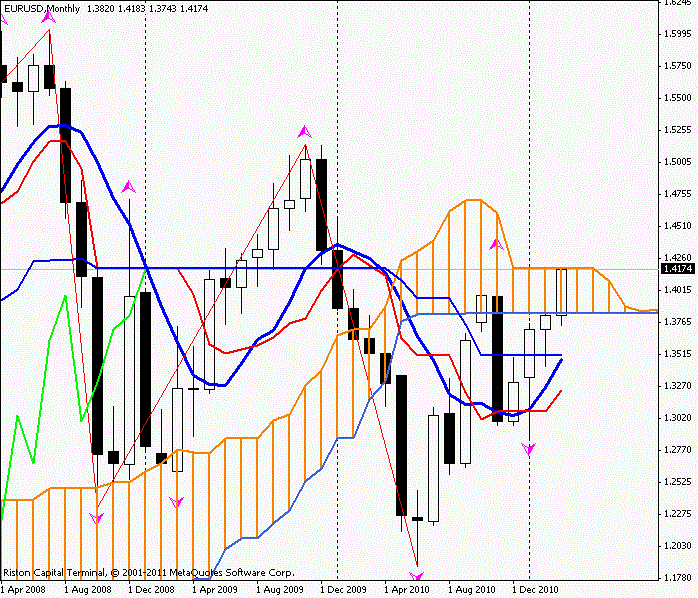Click the 1 Aug 2008 date label
The image size is (698, 598).
[x=88, y=590]
